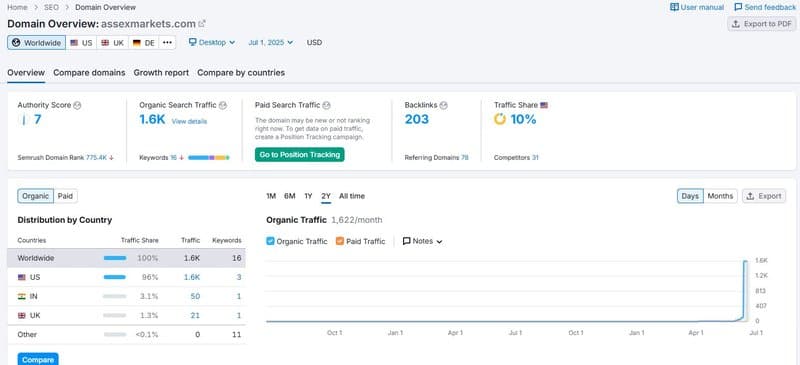
Task: Click the Send feedback speech bubble icon
Action: [738, 7]
